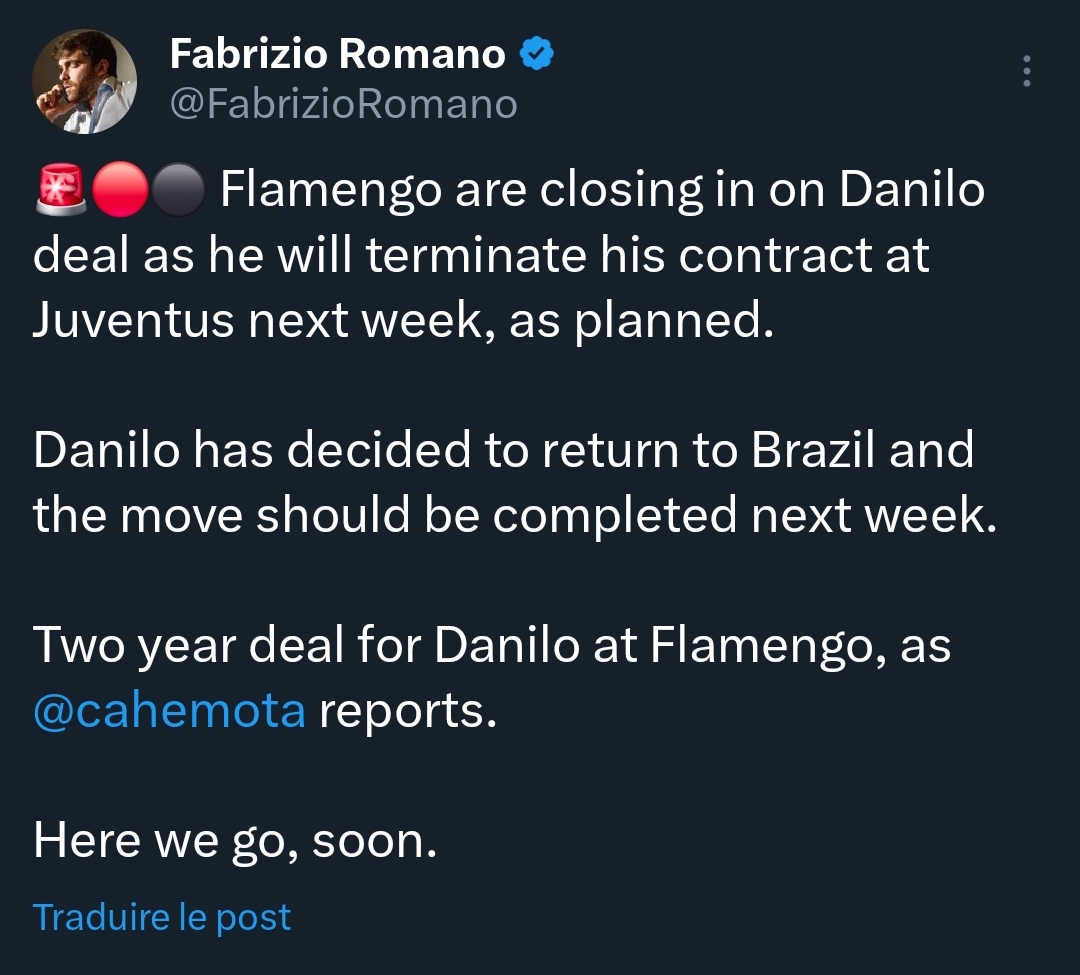Click Traduire le post to translate

pos(162,917)
